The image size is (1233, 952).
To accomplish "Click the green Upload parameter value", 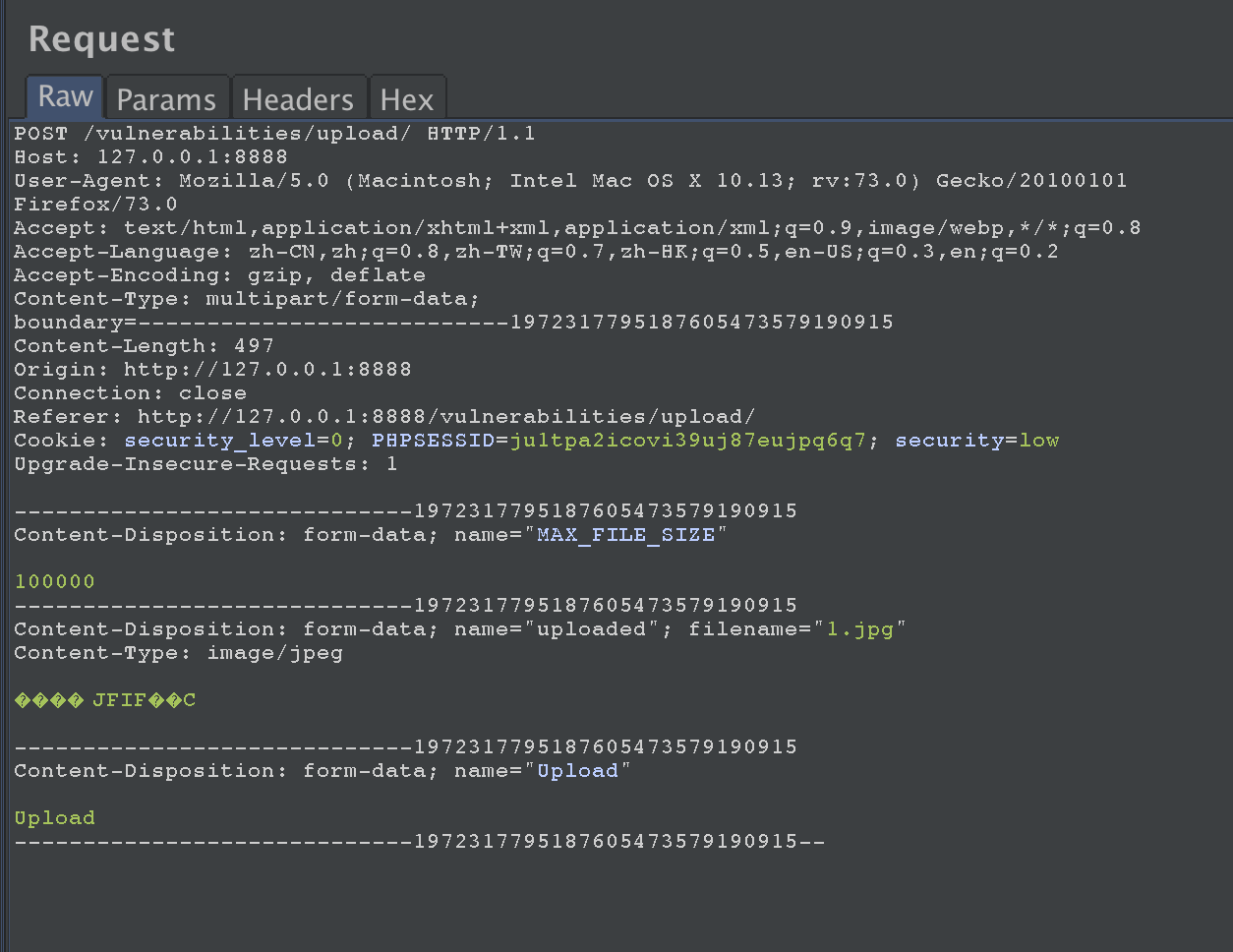I will pos(55,818).
